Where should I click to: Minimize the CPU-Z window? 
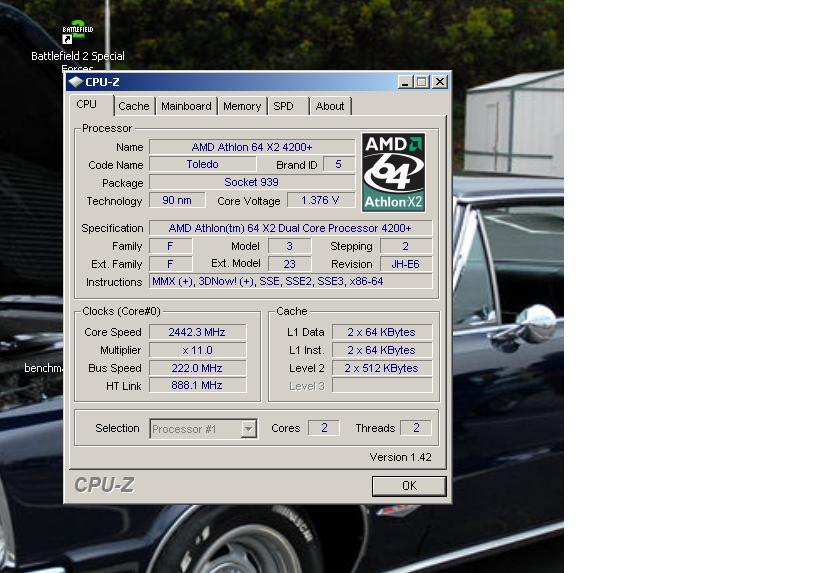pyautogui.click(x=405, y=82)
